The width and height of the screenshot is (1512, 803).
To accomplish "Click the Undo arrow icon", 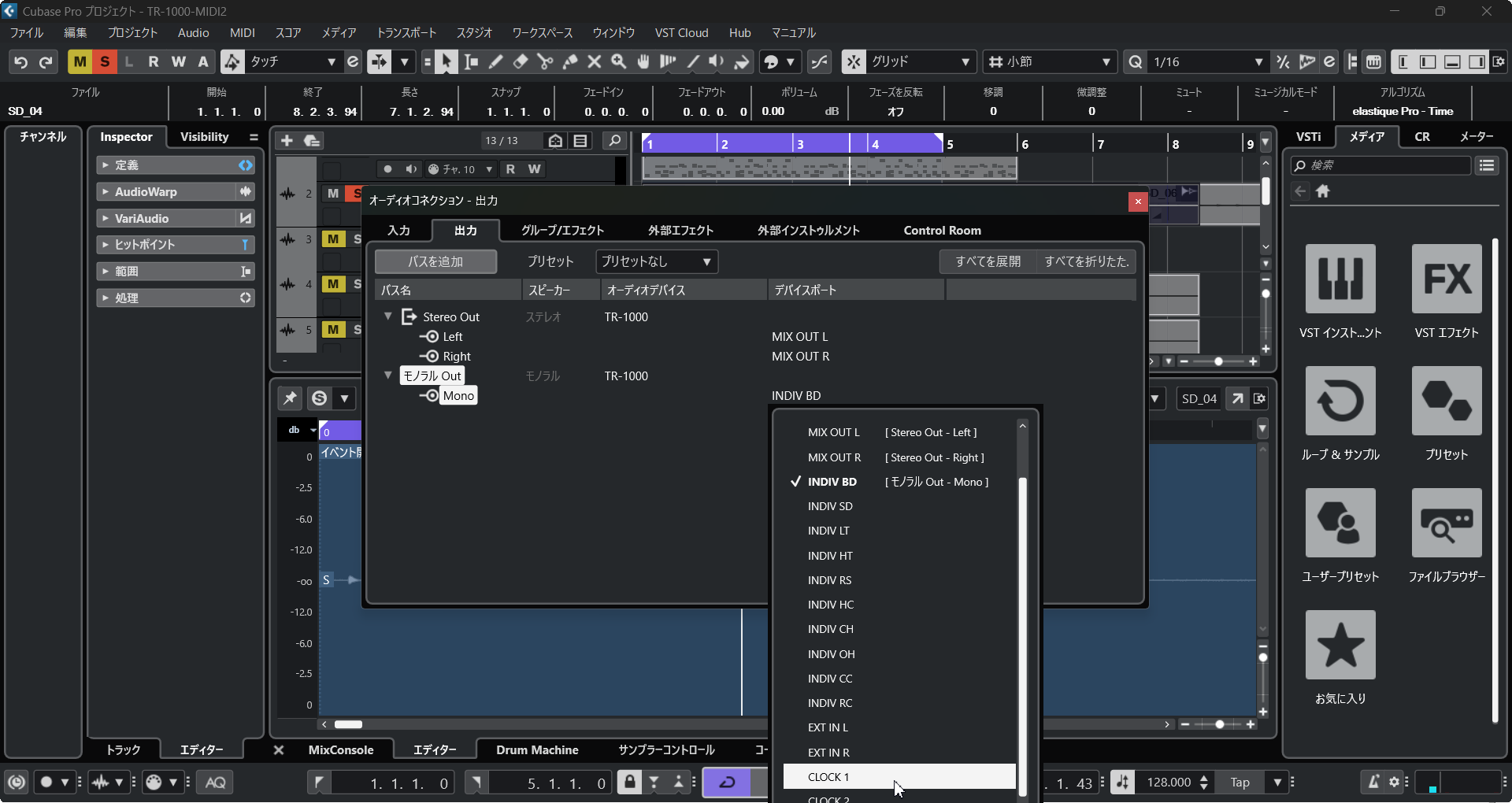I will click(x=21, y=61).
